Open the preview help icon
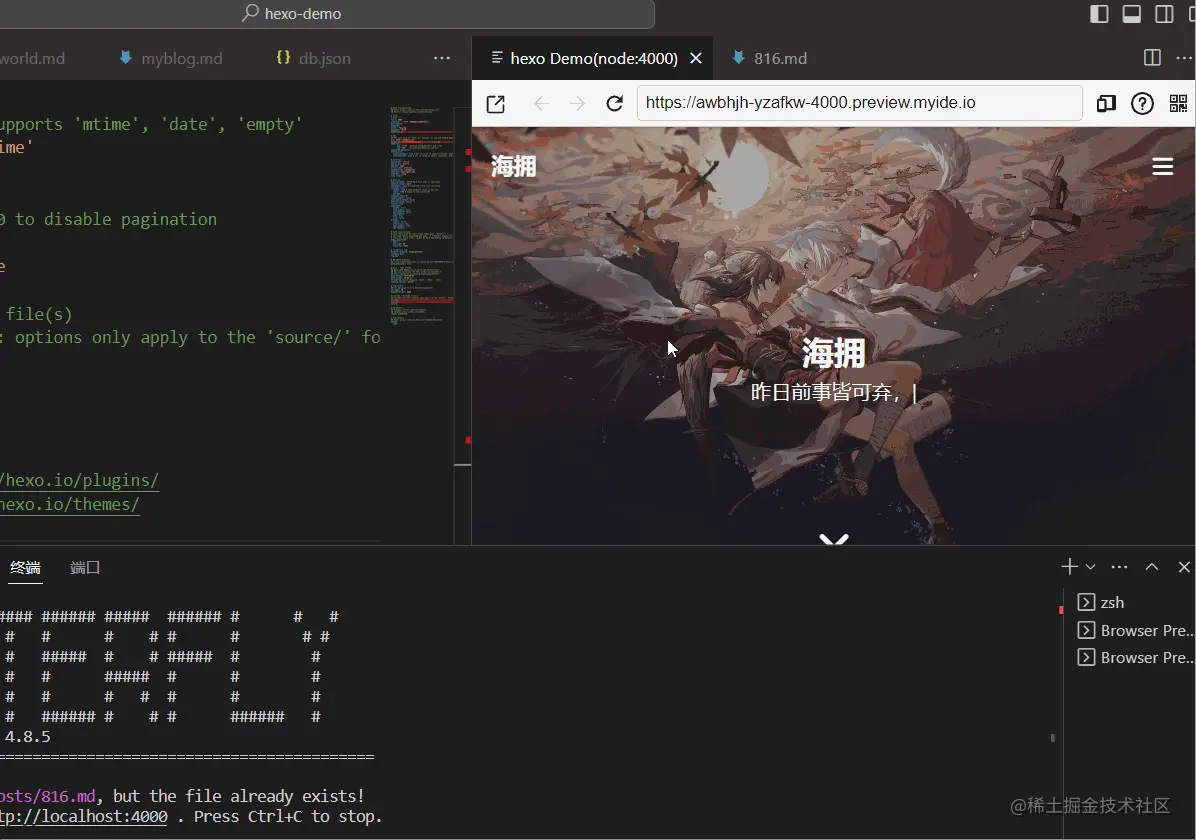Screen dimensions: 1196x840 (1142, 103)
